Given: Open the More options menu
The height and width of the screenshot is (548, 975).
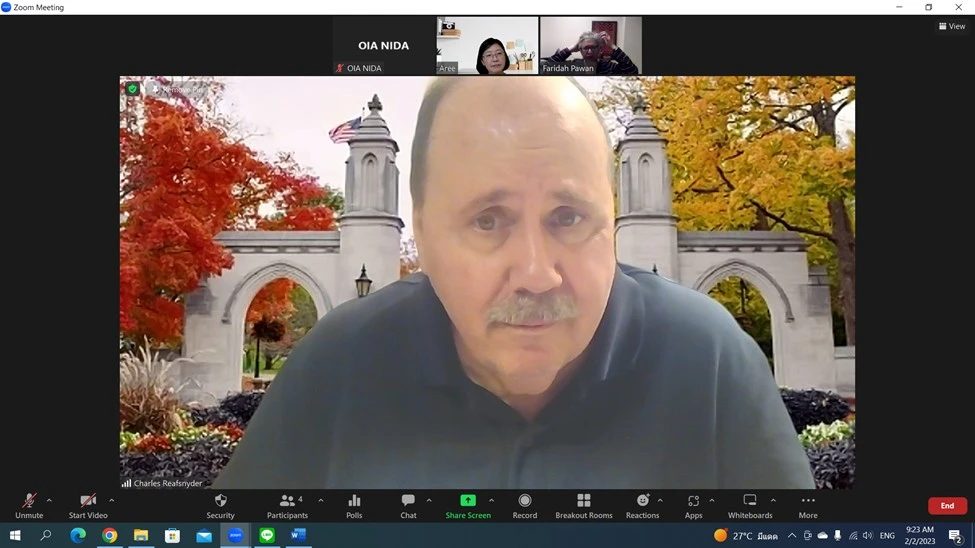Looking at the screenshot, I should [x=808, y=505].
